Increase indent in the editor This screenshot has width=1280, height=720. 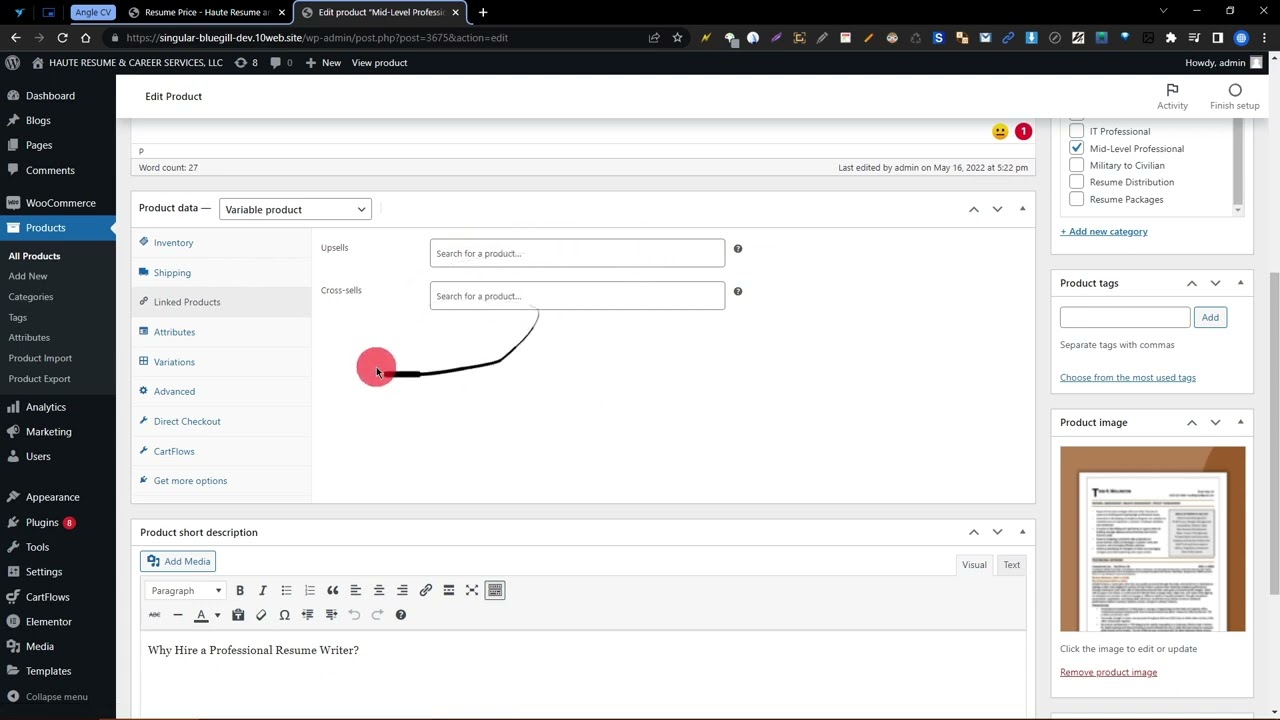pyautogui.click(x=331, y=615)
